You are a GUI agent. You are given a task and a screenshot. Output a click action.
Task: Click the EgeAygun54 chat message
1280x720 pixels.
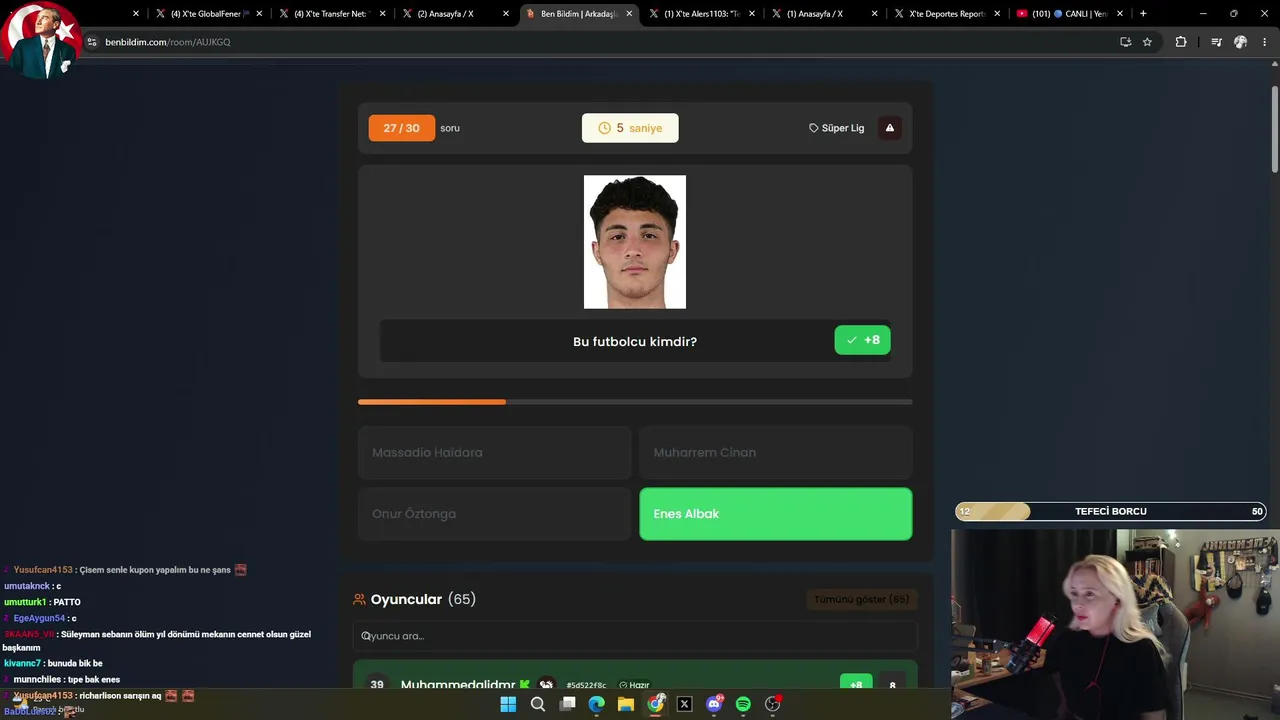pos(40,618)
